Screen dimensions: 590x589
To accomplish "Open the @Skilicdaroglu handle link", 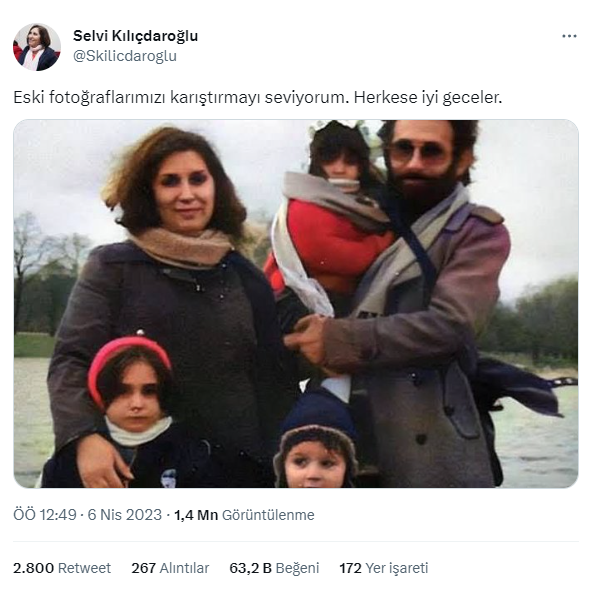I will pos(125,56).
